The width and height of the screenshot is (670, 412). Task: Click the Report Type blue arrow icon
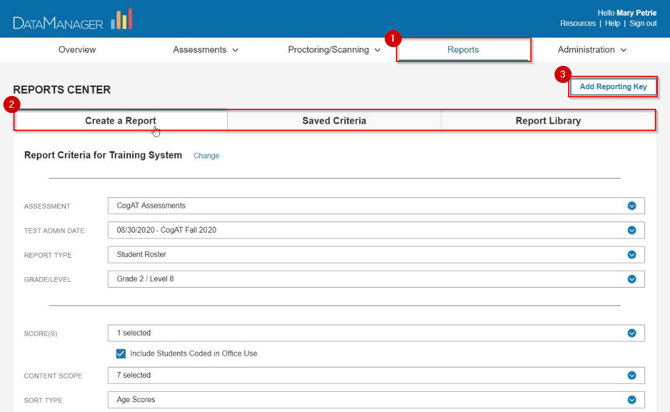[632, 255]
